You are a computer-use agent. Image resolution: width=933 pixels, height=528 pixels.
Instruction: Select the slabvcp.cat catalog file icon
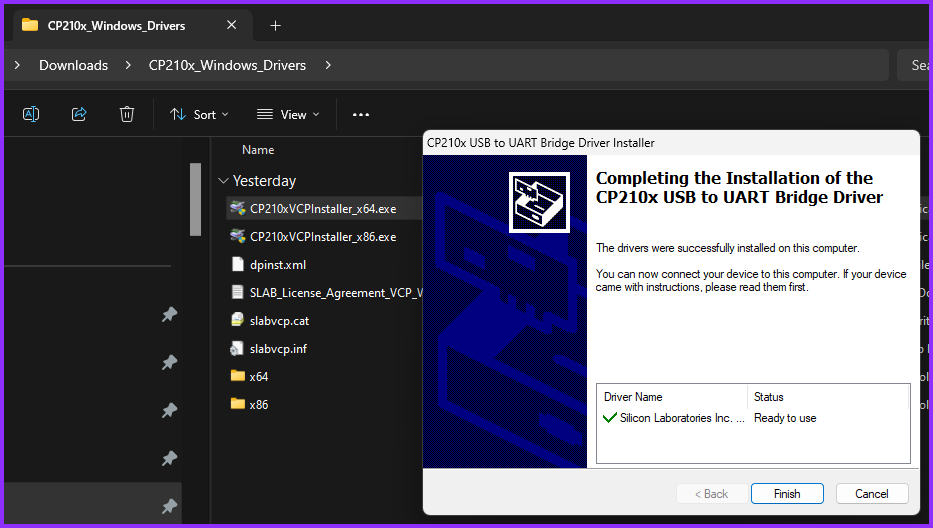pos(237,321)
